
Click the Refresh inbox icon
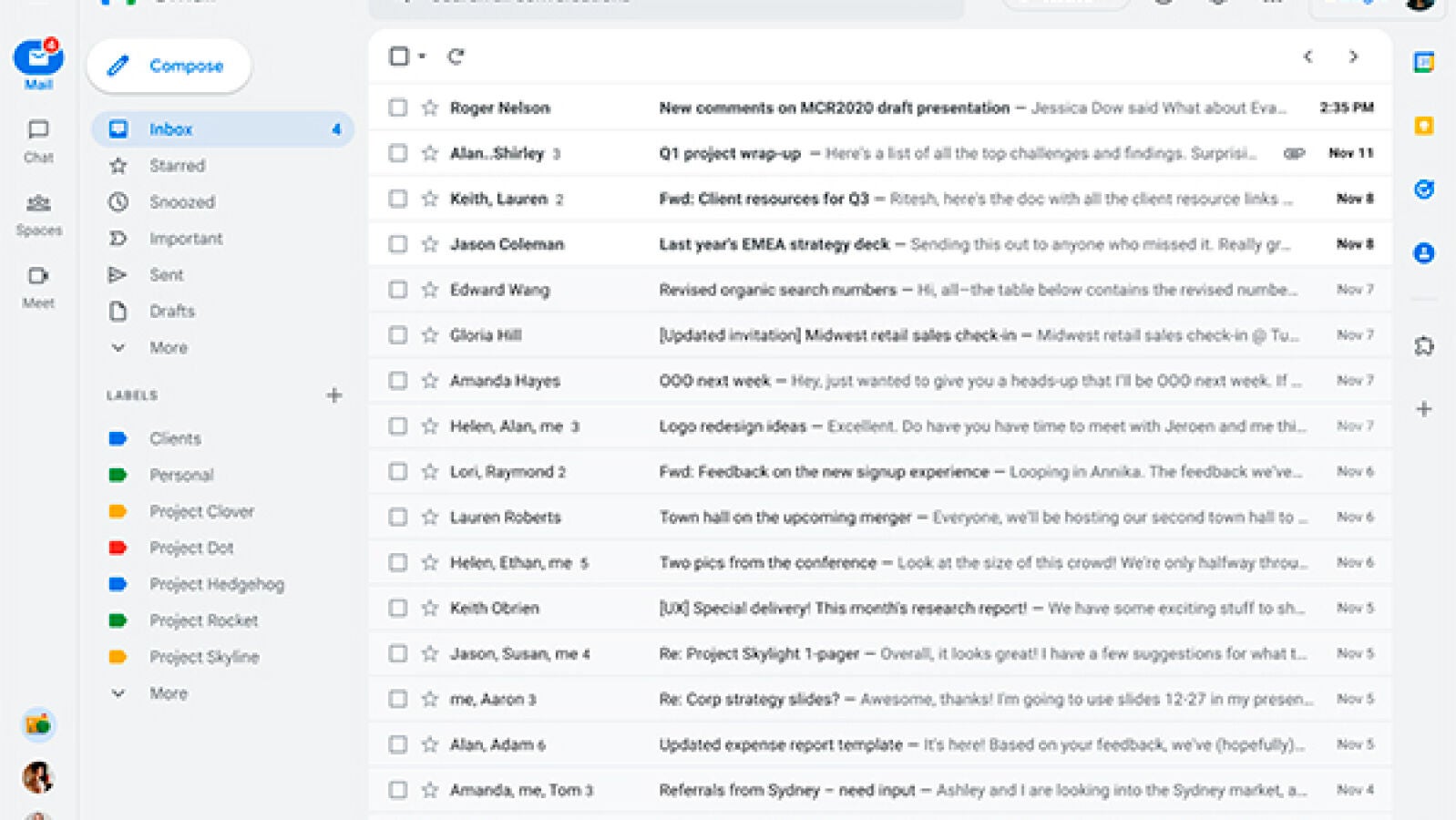456,56
